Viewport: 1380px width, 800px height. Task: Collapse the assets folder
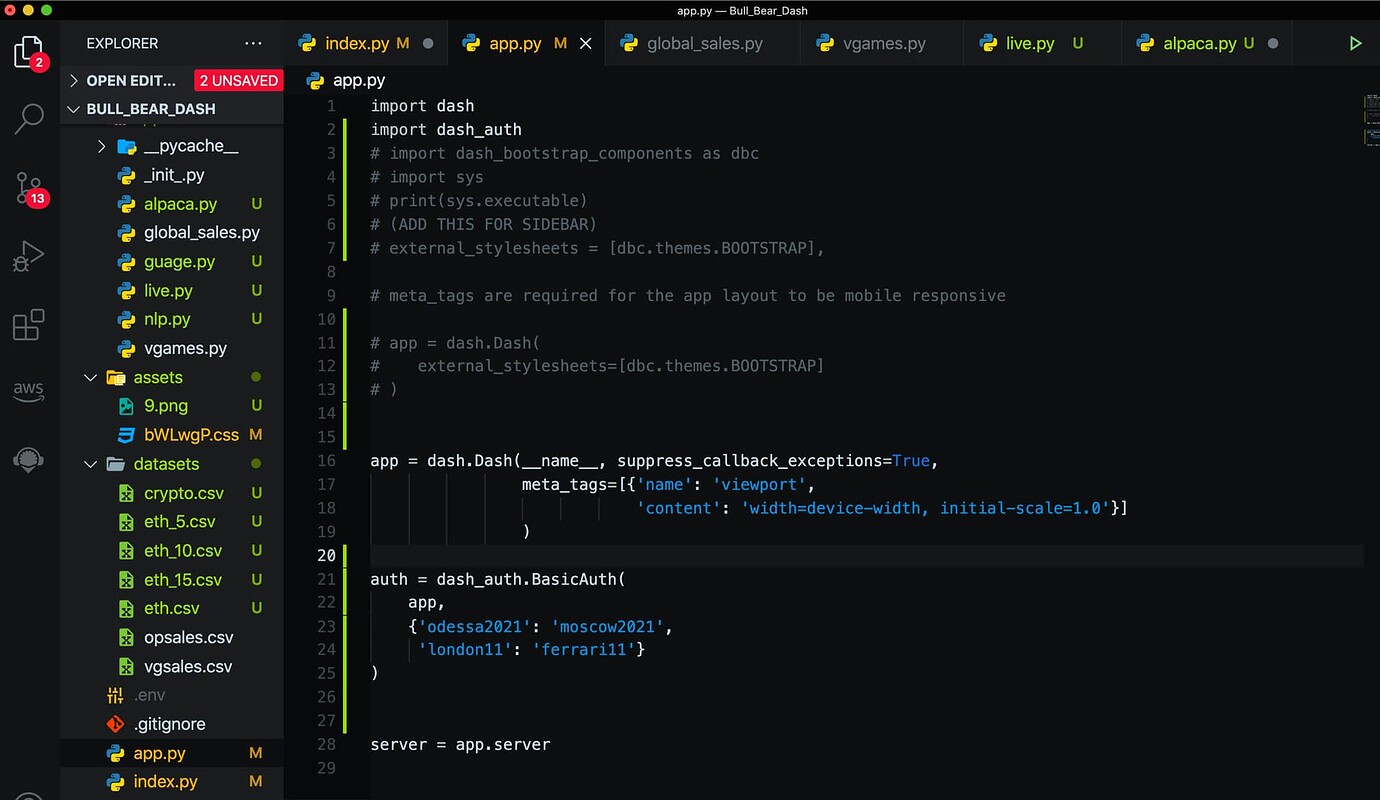pos(90,377)
